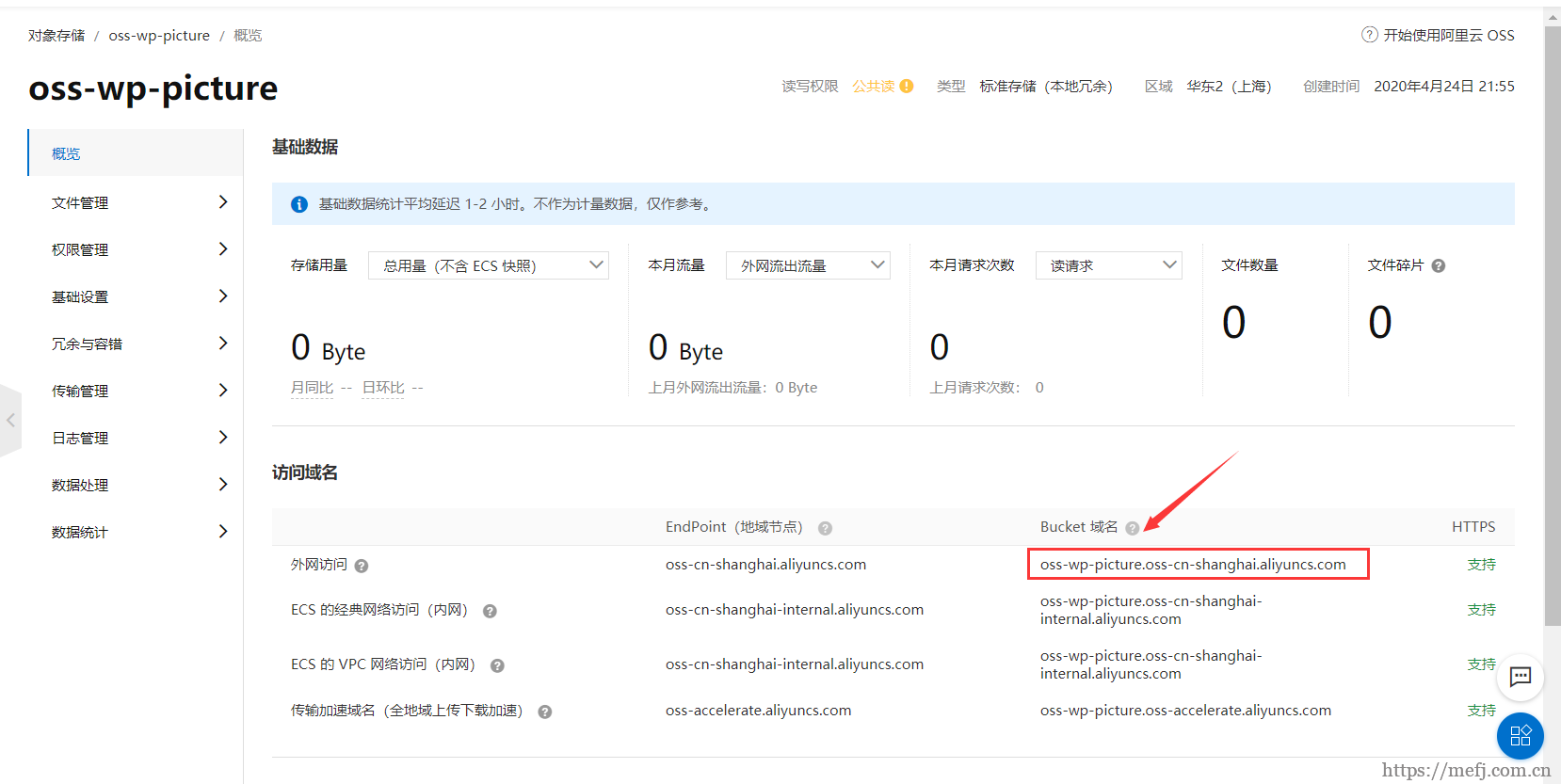Image resolution: width=1561 pixels, height=784 pixels.
Task: Open the blue apps grid floating button
Action: tap(1521, 736)
